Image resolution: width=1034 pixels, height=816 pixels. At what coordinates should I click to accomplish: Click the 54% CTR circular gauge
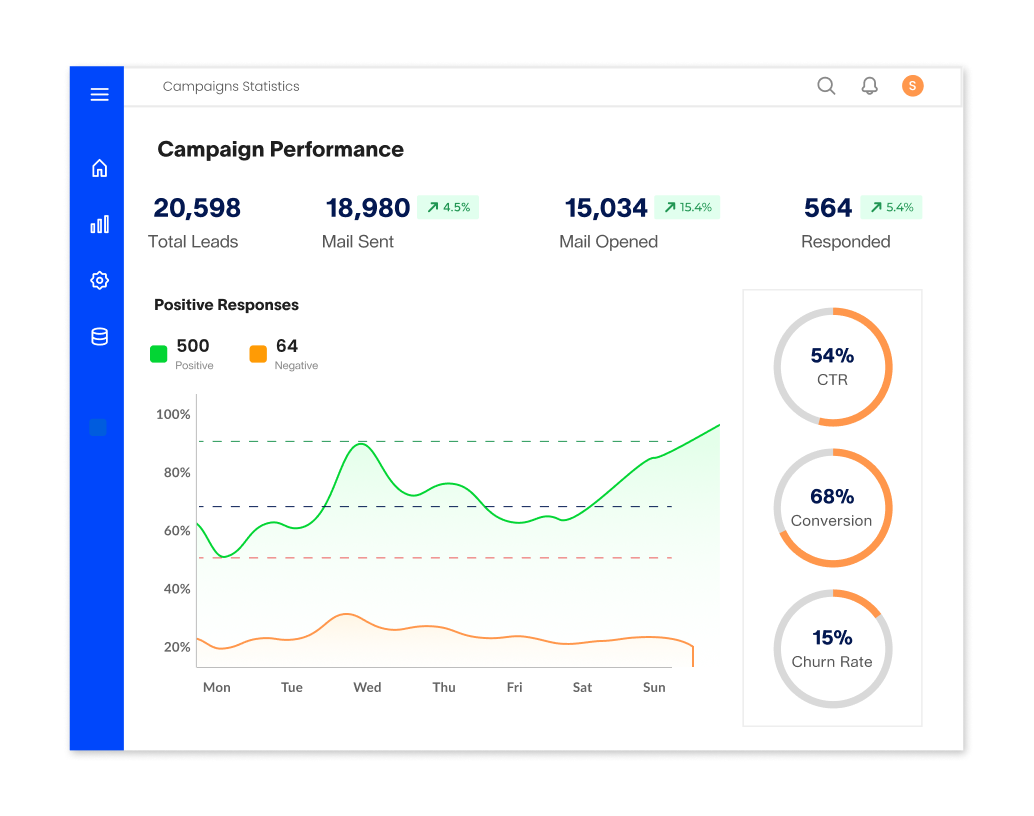[x=833, y=367]
